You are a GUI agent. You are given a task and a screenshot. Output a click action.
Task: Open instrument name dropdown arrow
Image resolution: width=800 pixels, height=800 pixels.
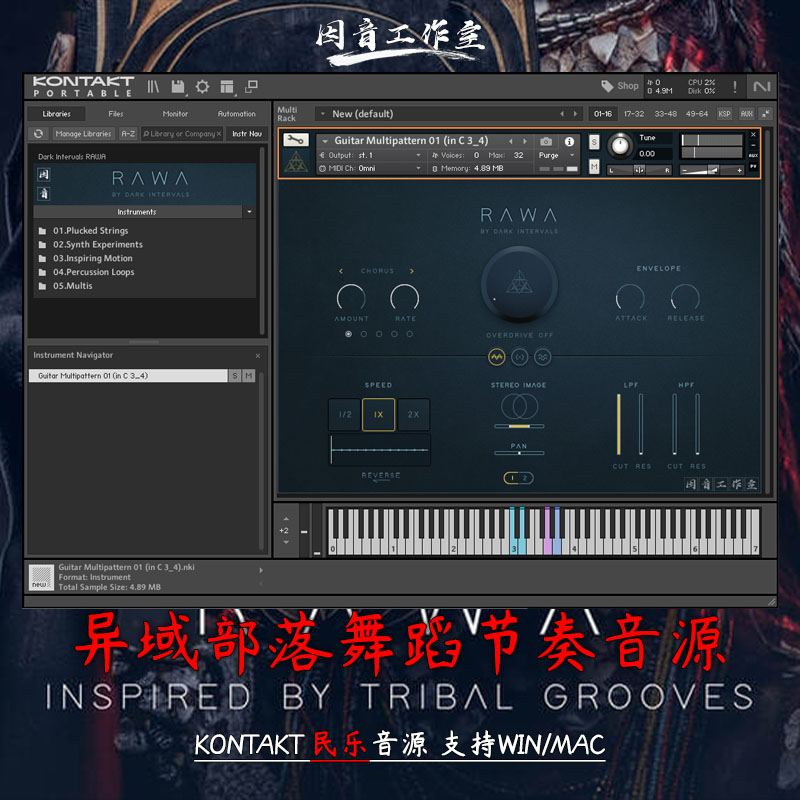tap(325, 141)
